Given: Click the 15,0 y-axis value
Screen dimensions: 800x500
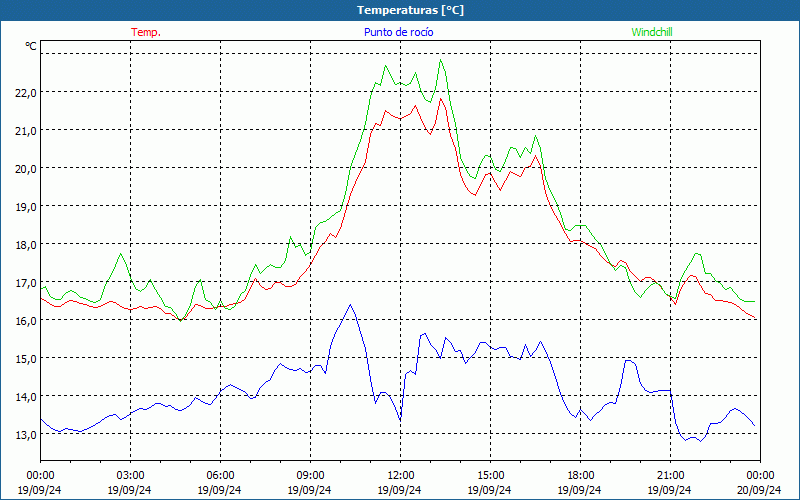Looking at the screenshot, I should coord(26,358).
